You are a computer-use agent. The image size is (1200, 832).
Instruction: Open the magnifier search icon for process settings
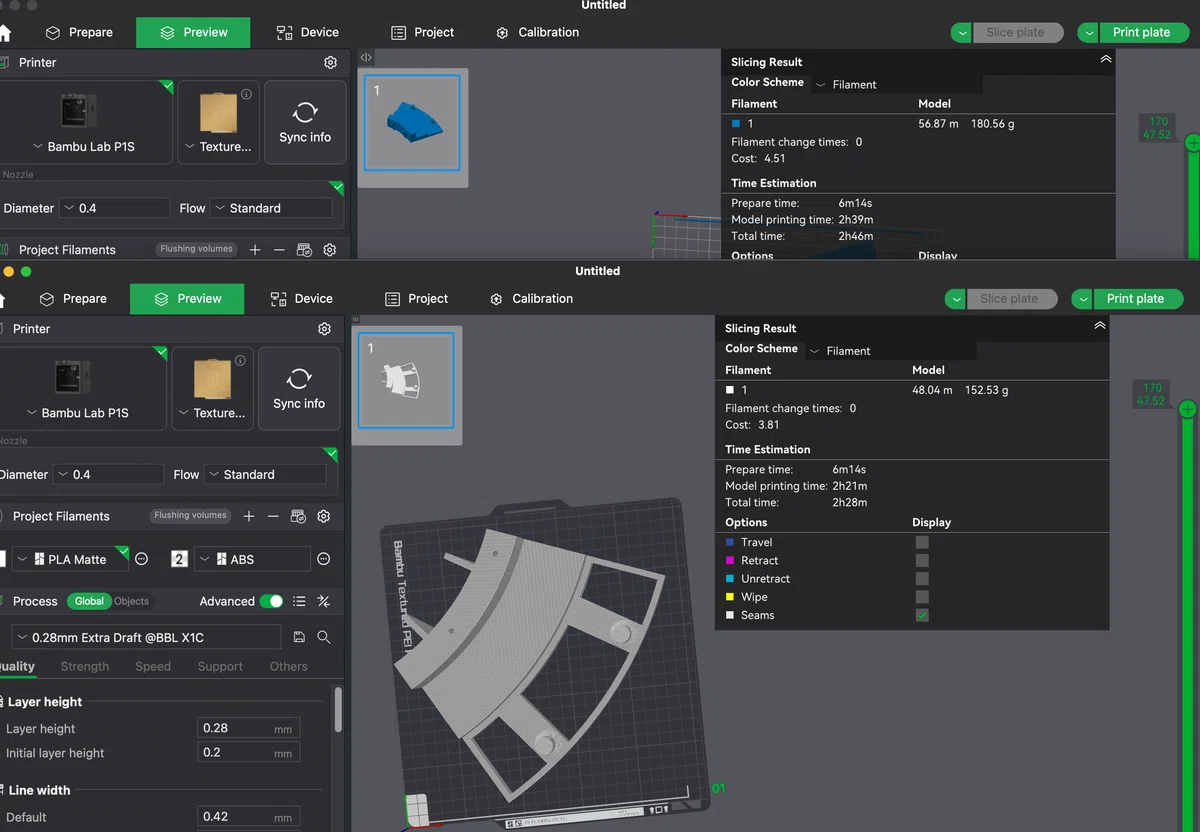324,637
